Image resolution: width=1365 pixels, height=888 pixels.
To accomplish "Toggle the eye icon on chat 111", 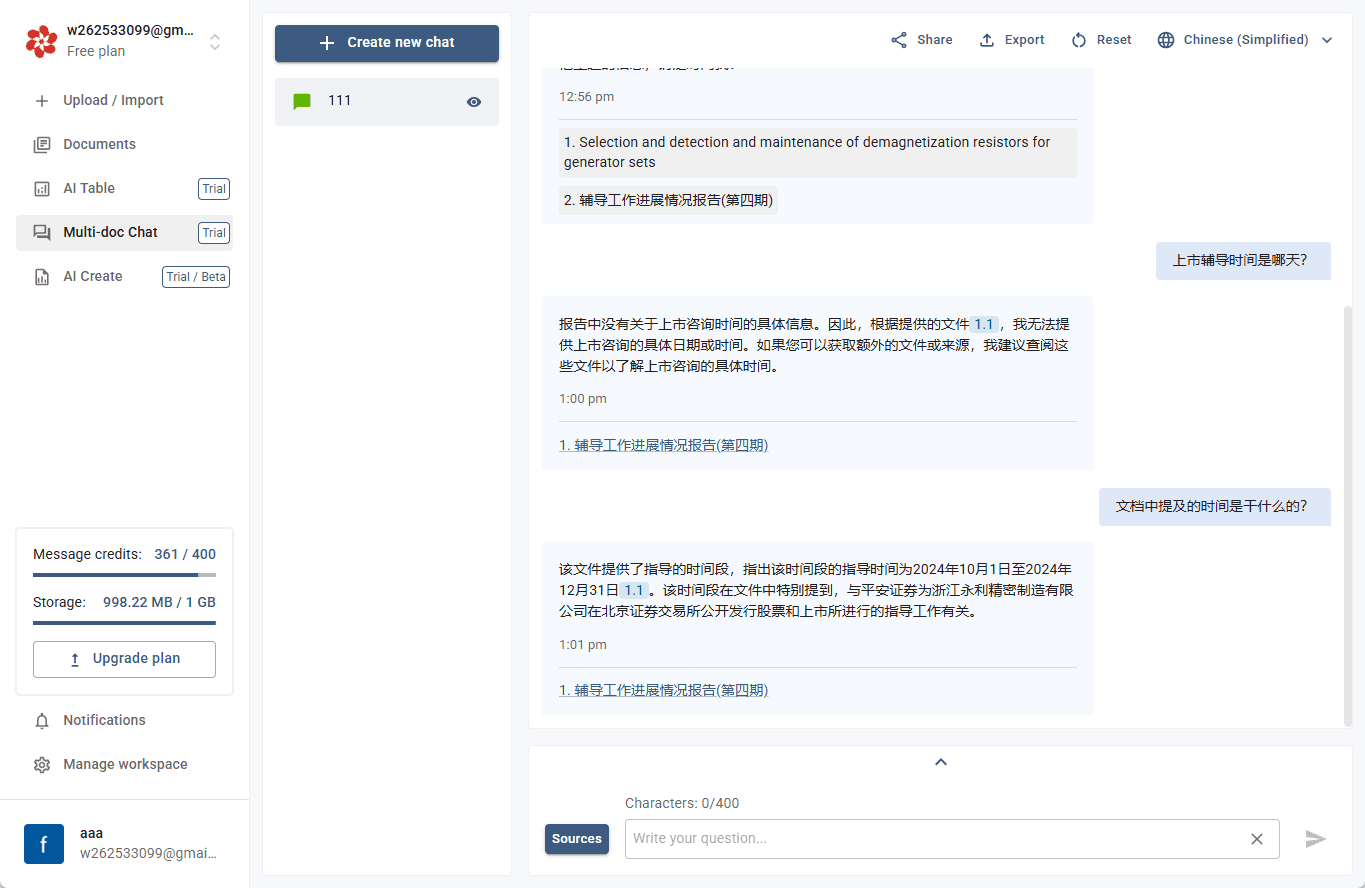I will click(x=474, y=102).
